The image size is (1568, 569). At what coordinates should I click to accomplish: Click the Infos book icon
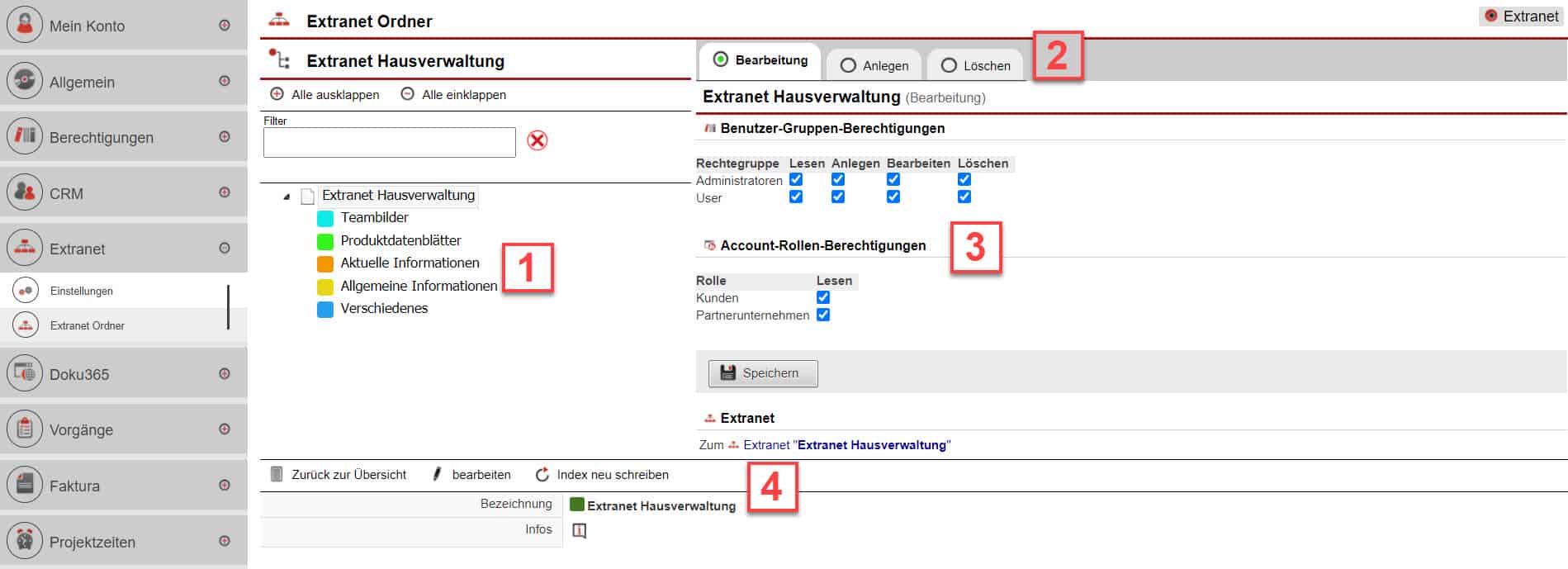coord(579,531)
